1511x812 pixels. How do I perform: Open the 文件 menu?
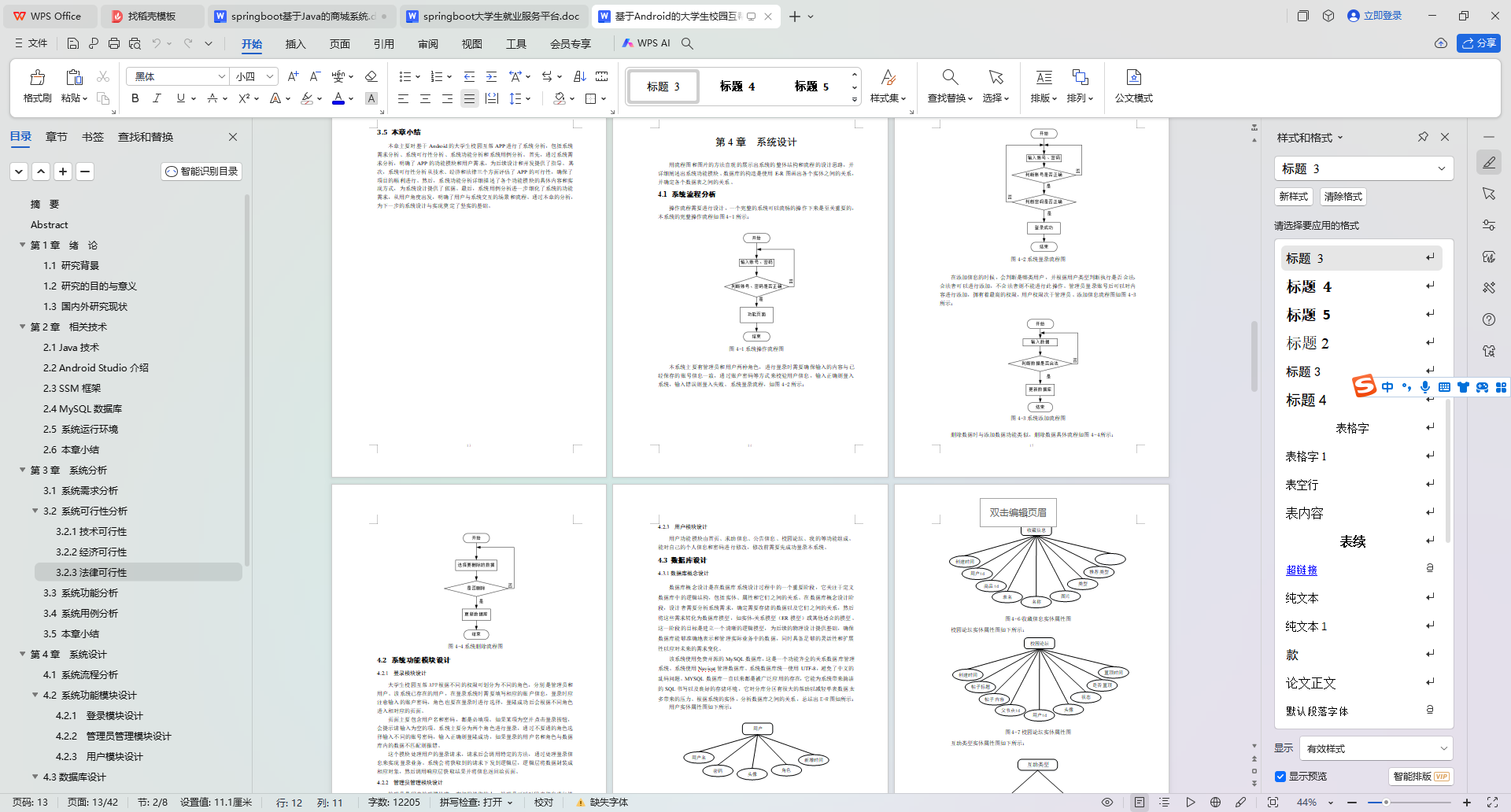(31, 43)
